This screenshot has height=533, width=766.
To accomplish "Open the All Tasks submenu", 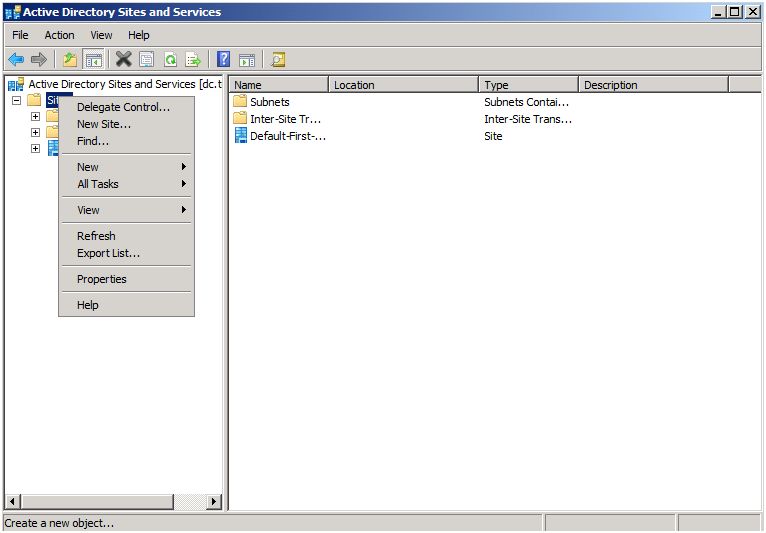I will pos(126,184).
